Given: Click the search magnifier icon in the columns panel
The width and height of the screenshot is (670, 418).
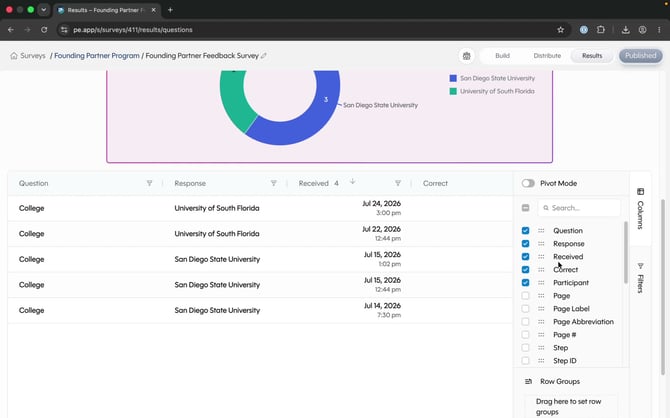Looking at the screenshot, I should point(546,208).
